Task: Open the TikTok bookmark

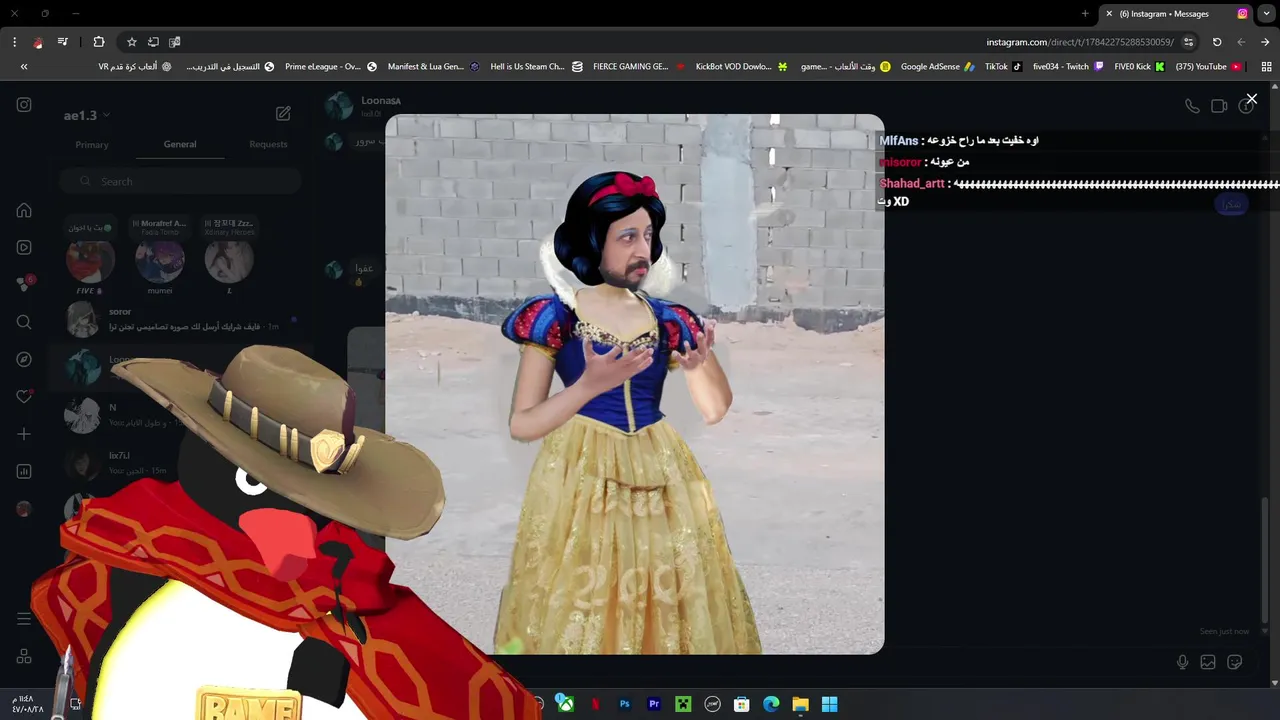Action: pyautogui.click(x=1003, y=67)
